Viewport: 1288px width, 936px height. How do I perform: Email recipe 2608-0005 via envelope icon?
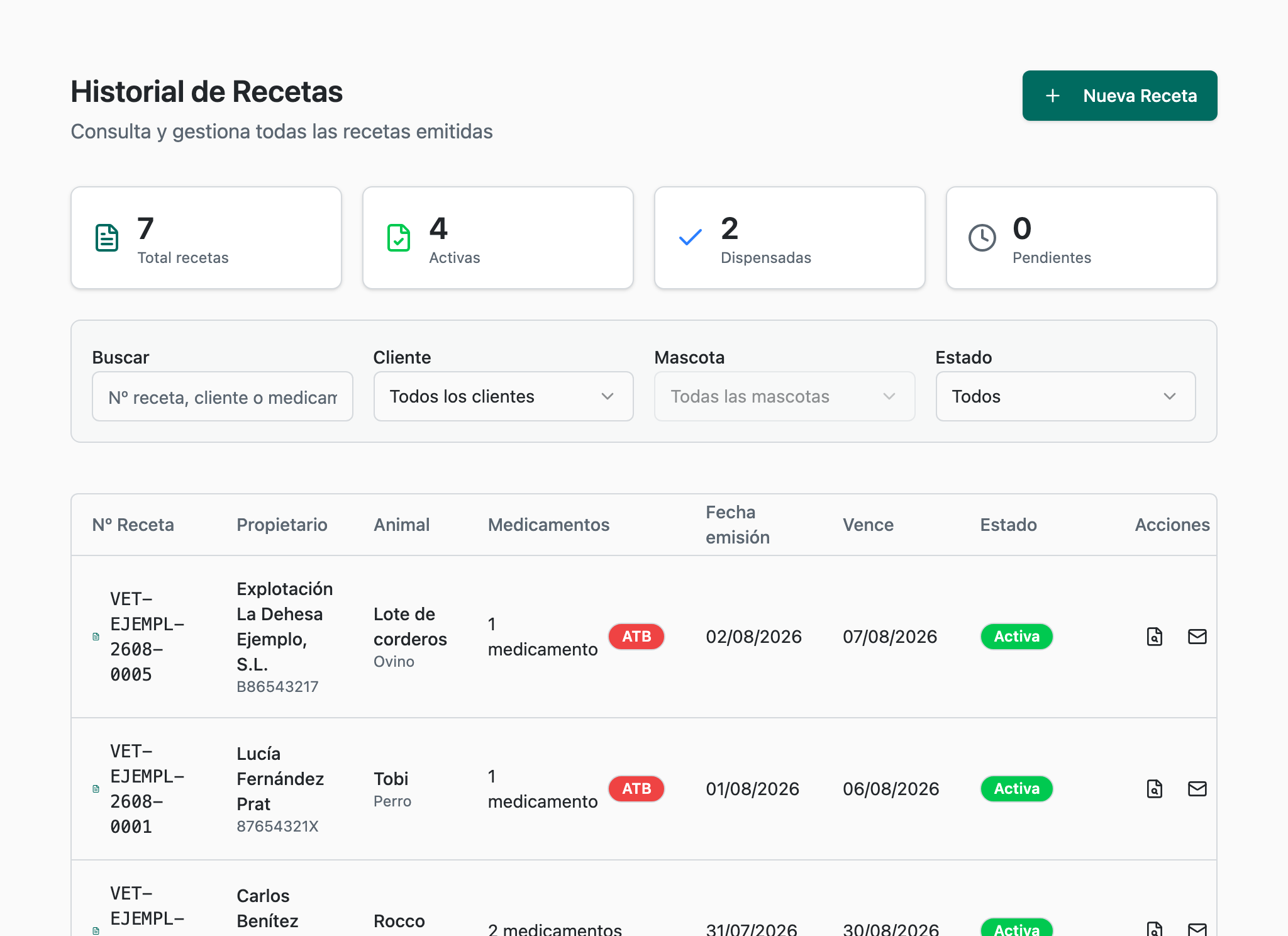(x=1197, y=637)
